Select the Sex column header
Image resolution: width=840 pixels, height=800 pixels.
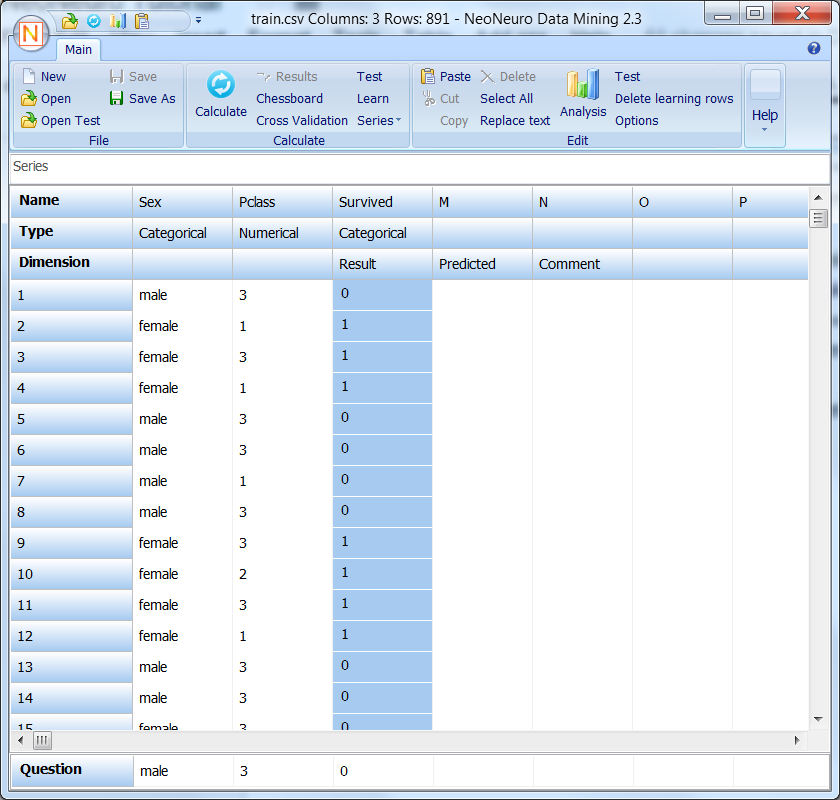click(182, 202)
